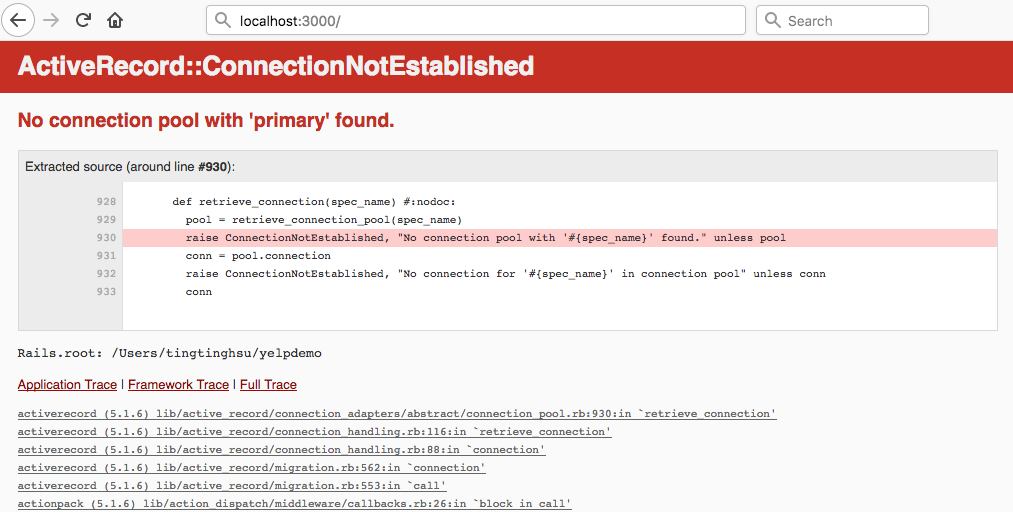Open actionpack callbacks.rb:26 trace line
Viewport: 1013px width, 512px height.
pyautogui.click(x=294, y=504)
